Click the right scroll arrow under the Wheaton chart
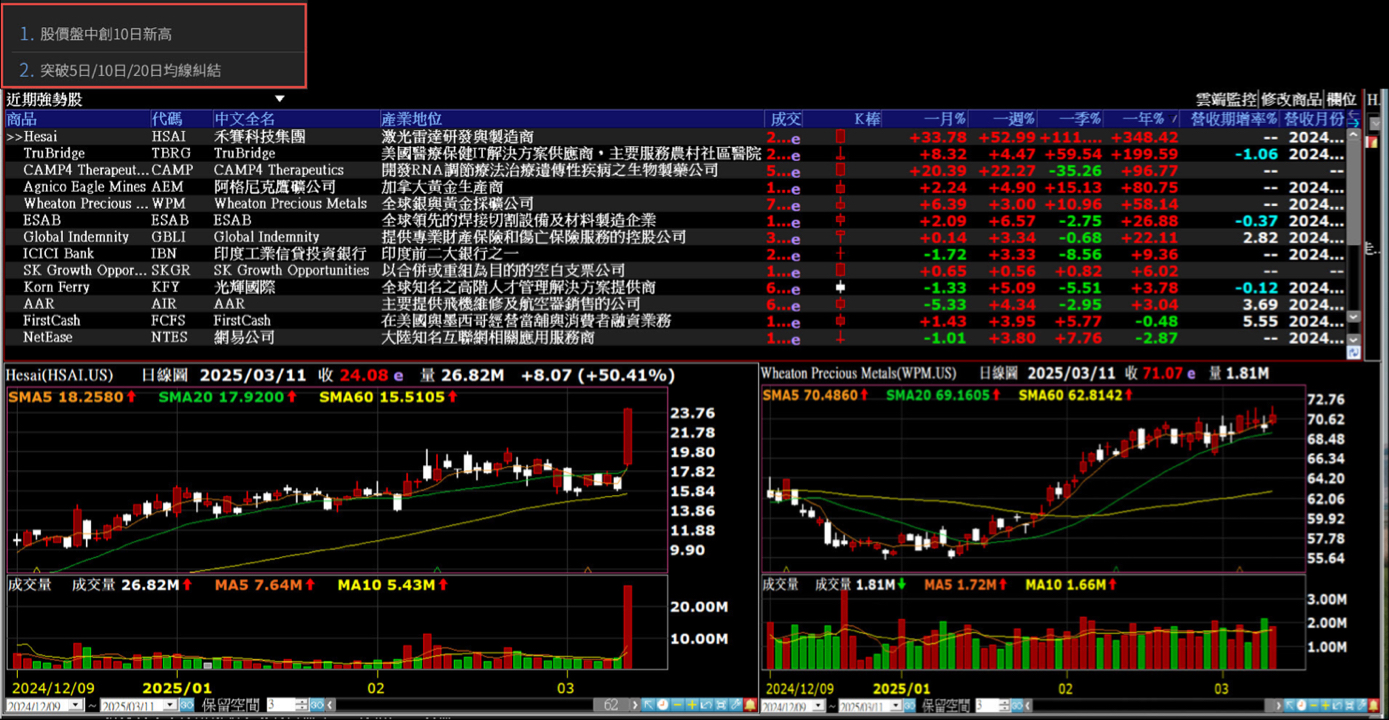This screenshot has width=1389, height=720. coord(1279,705)
